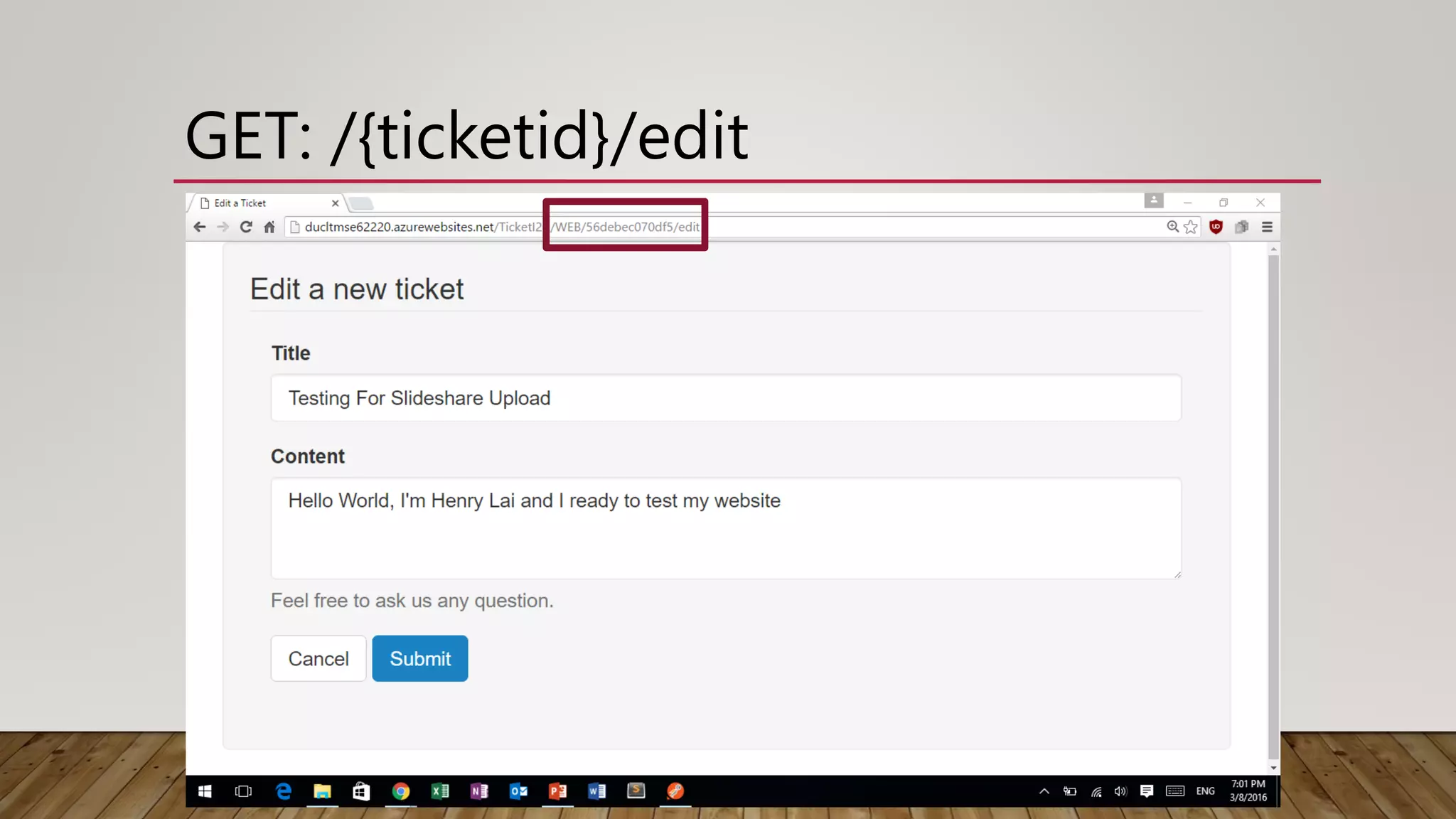This screenshot has height=819, width=1456.
Task: Open the Action Center notification icon
Action: [x=1147, y=791]
